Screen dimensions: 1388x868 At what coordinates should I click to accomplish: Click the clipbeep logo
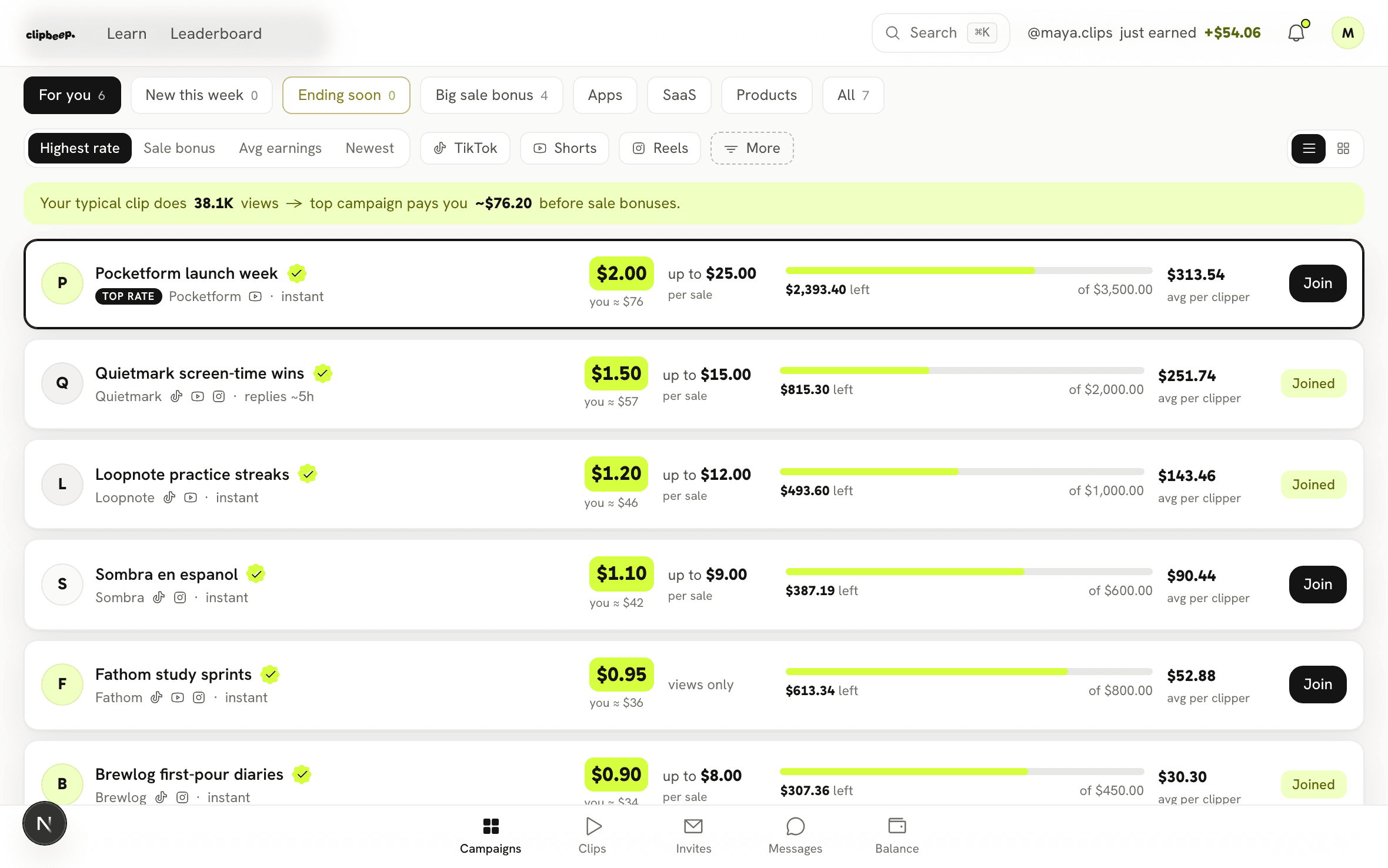coord(51,35)
